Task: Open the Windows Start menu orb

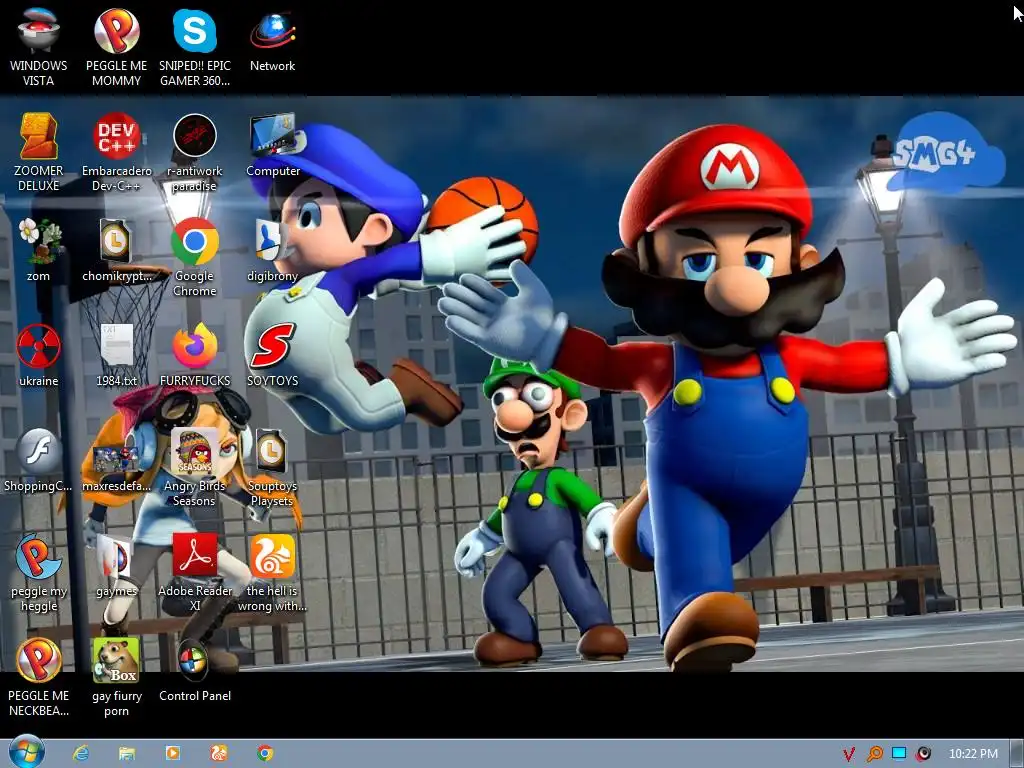Action: coord(27,752)
